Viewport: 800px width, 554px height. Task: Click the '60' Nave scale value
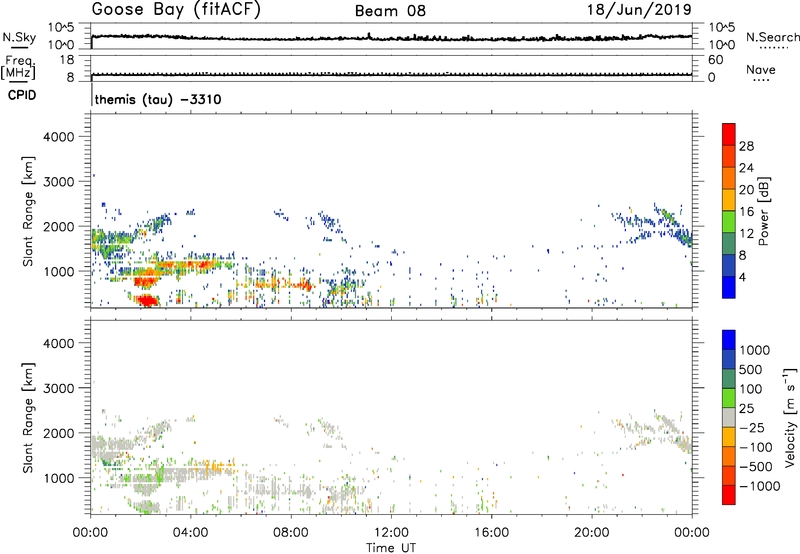(x=715, y=60)
